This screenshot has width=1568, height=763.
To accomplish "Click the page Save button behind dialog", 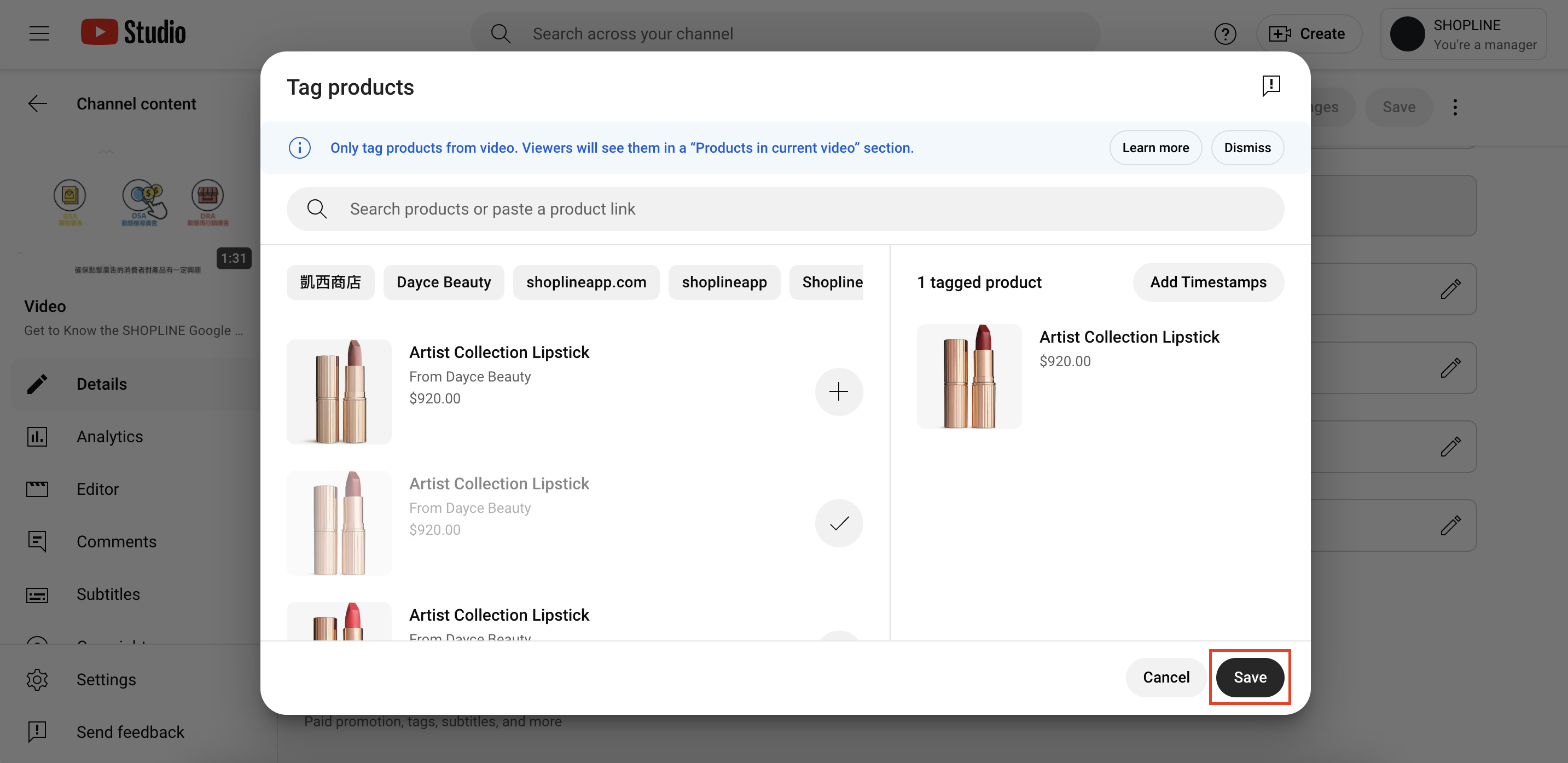I will tap(1399, 107).
